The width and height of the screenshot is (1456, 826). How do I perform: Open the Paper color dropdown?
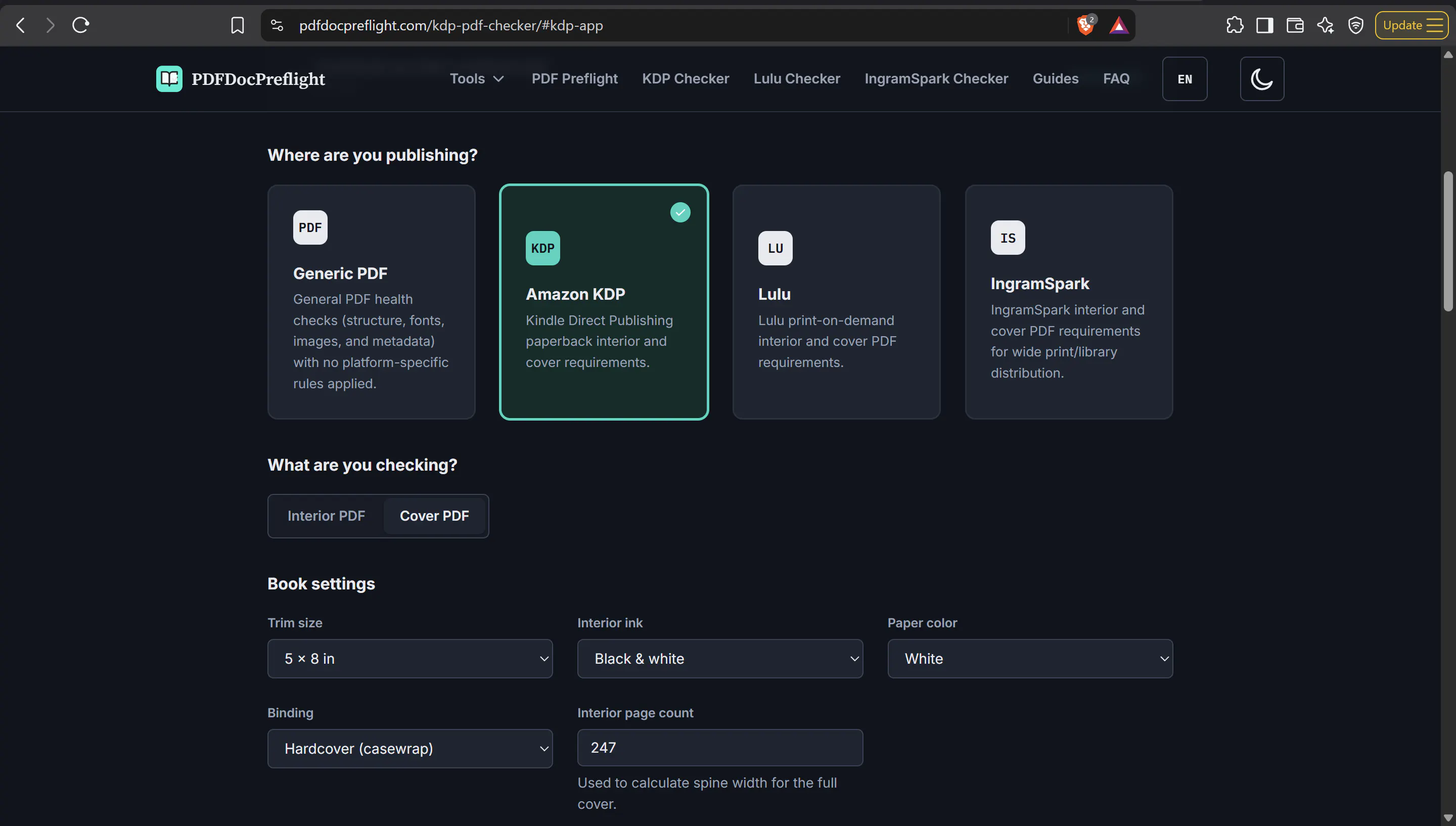click(1030, 659)
